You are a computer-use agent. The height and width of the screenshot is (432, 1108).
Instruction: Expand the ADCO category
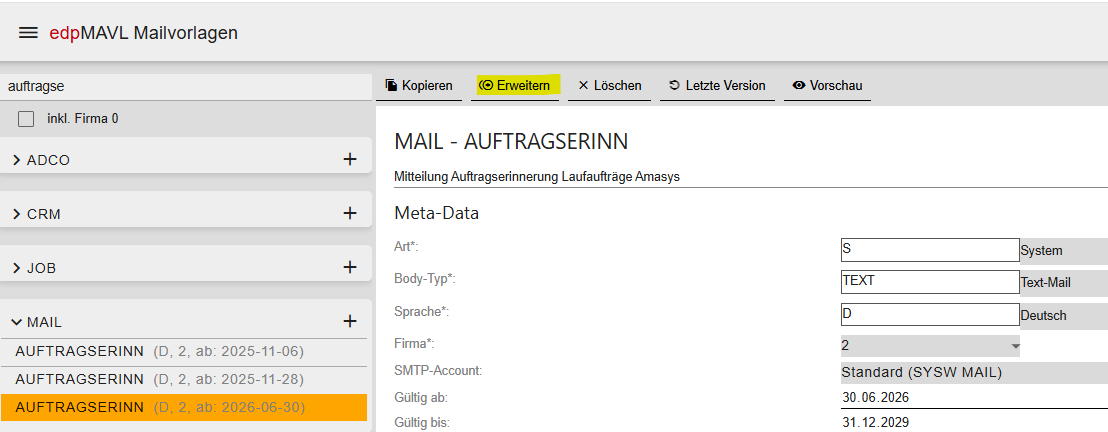coord(42,160)
